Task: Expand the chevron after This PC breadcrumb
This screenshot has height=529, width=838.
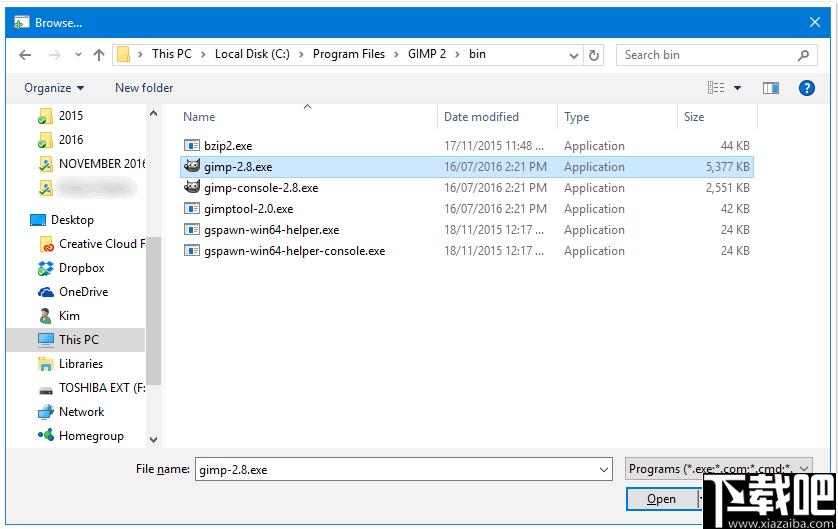Action: click(x=203, y=55)
